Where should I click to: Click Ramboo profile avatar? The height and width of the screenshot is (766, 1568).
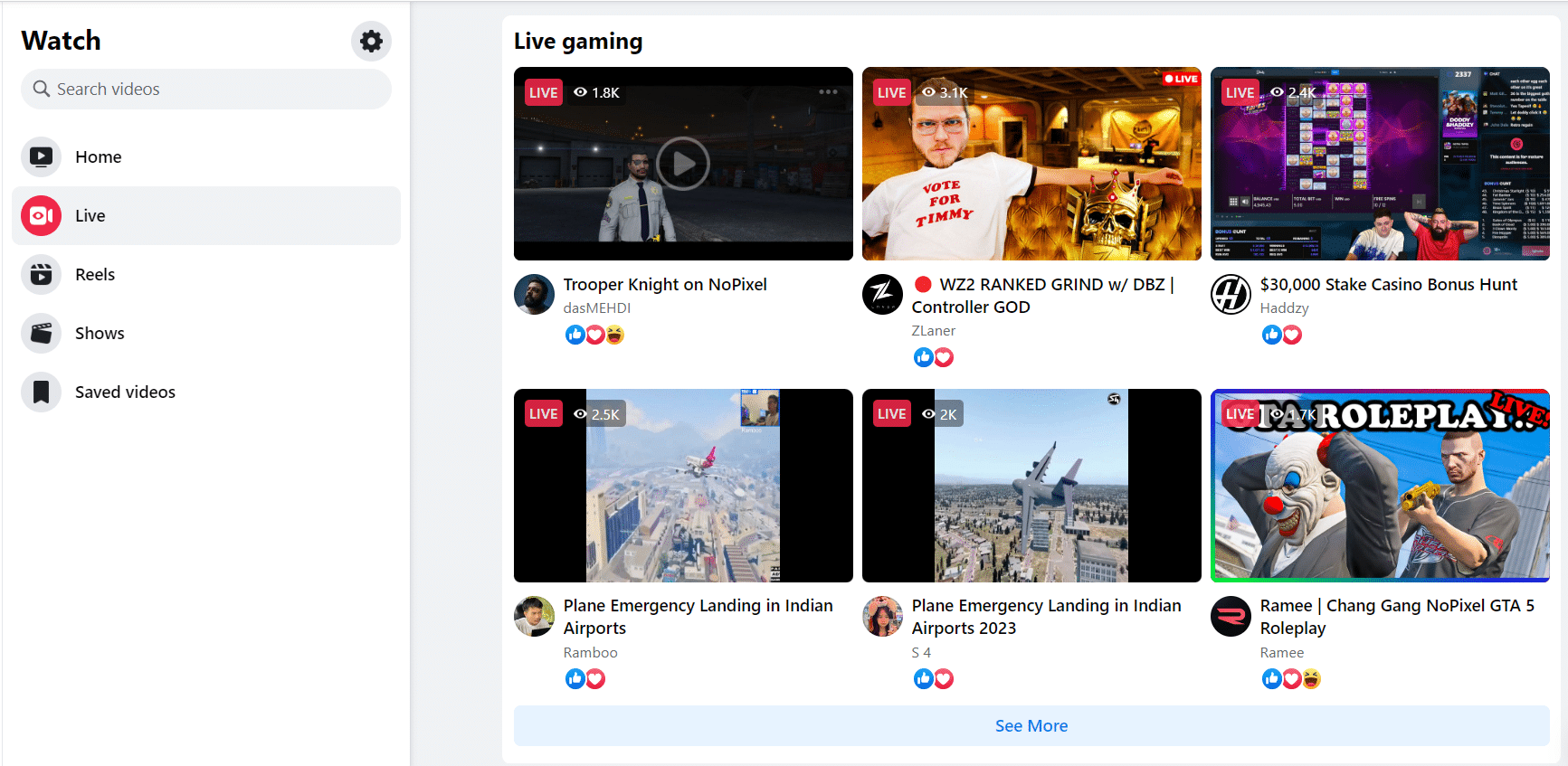click(x=534, y=616)
